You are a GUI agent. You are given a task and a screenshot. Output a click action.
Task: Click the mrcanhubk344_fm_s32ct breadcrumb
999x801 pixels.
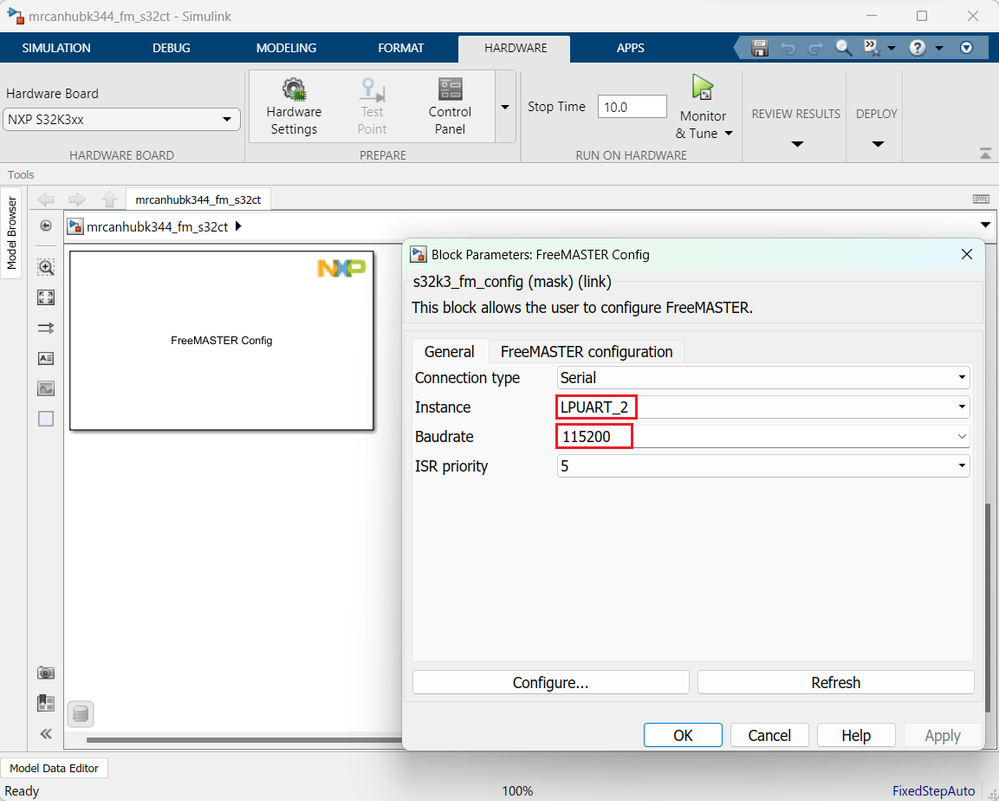(x=157, y=227)
